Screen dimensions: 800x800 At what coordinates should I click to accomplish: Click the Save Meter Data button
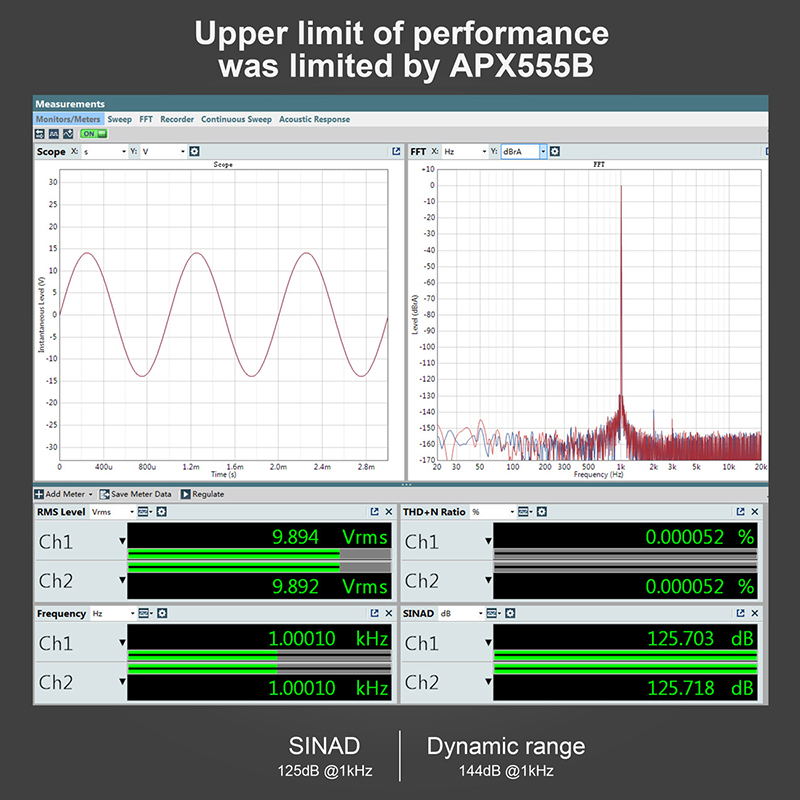tap(136, 494)
